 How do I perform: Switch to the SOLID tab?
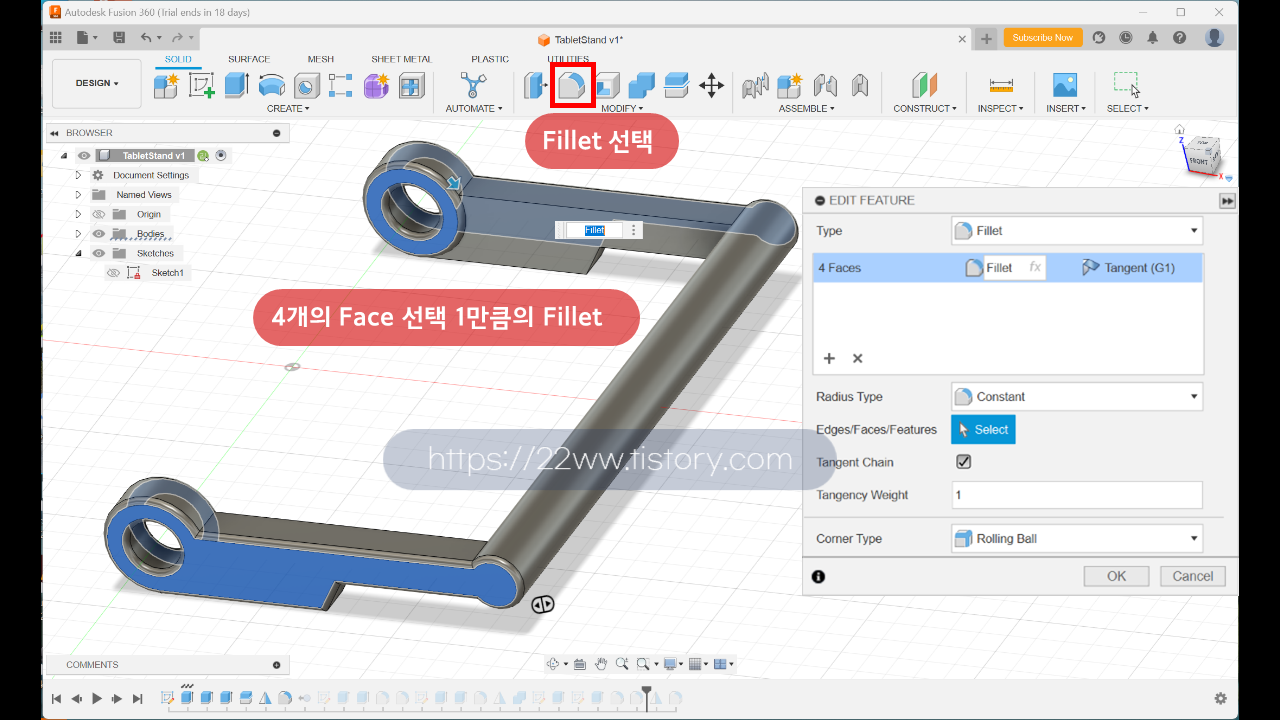click(178, 59)
